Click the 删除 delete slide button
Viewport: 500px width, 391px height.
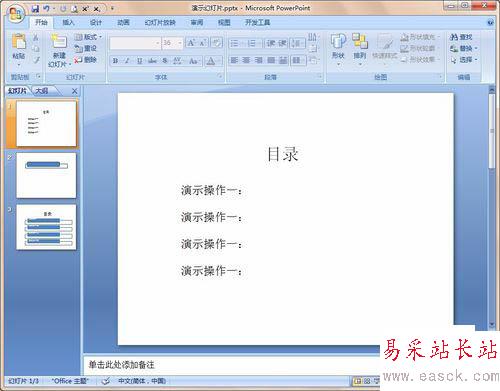coord(86,60)
